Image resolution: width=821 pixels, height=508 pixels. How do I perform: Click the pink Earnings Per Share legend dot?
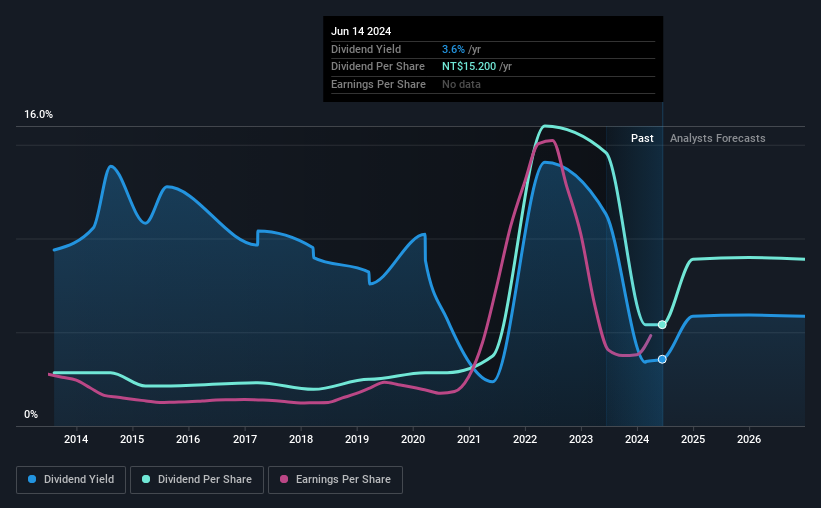coord(284,479)
